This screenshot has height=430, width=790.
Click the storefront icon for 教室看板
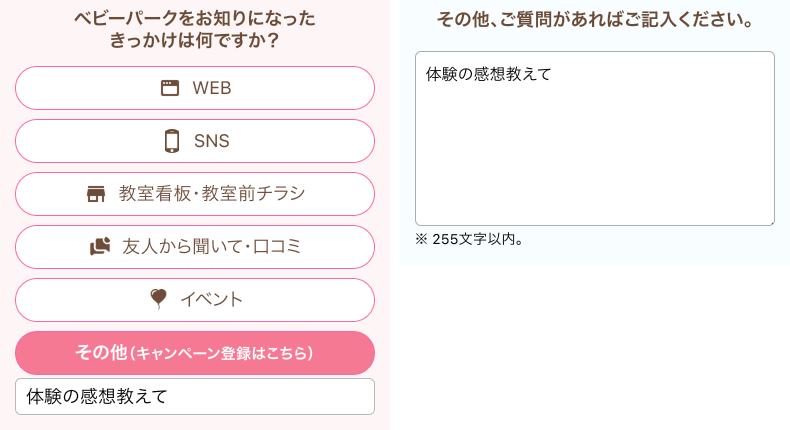pos(96,194)
